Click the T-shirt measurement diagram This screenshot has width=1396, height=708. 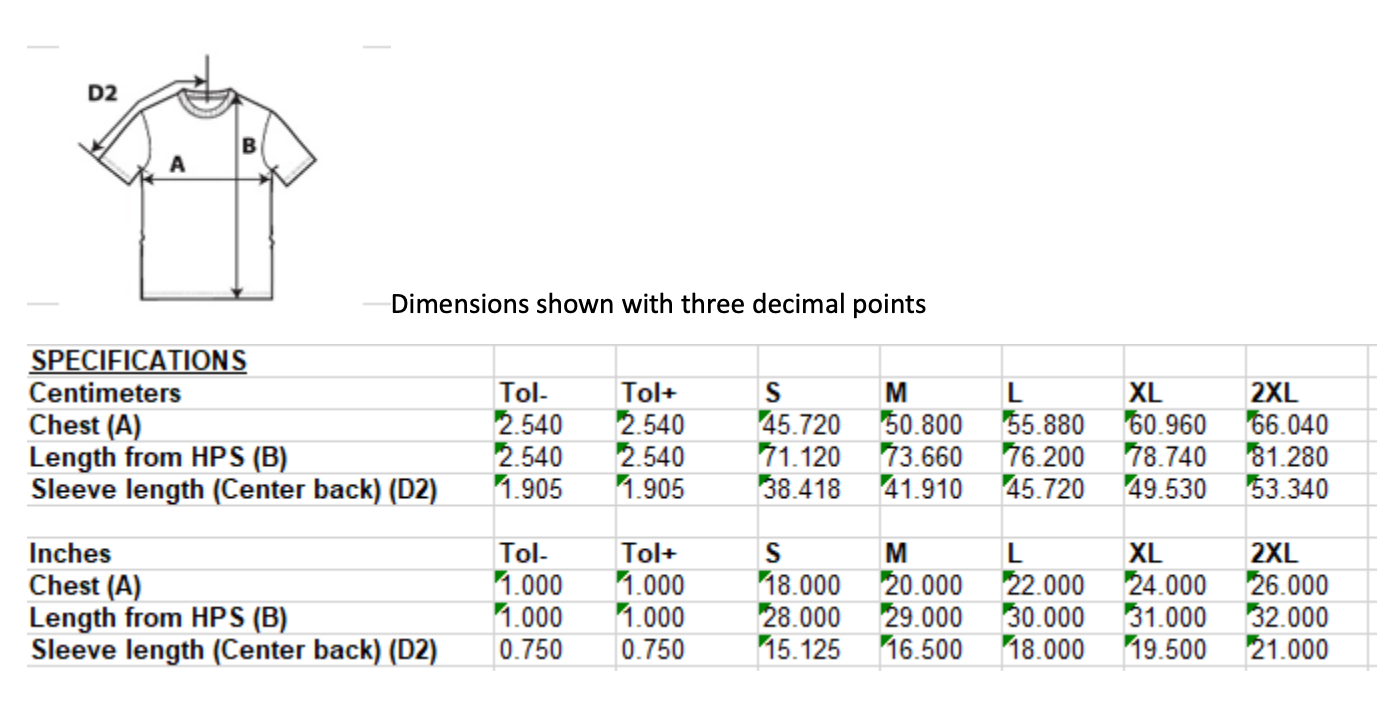[x=205, y=190]
